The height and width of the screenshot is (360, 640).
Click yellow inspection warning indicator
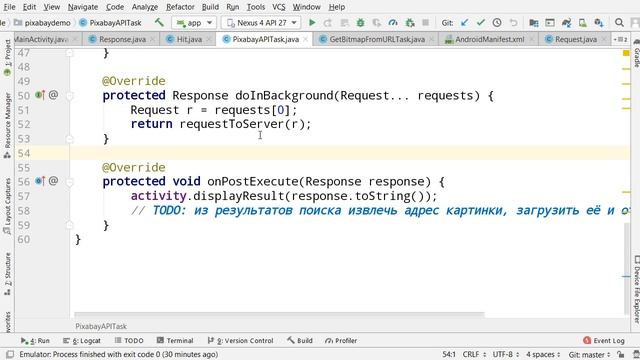point(626,53)
